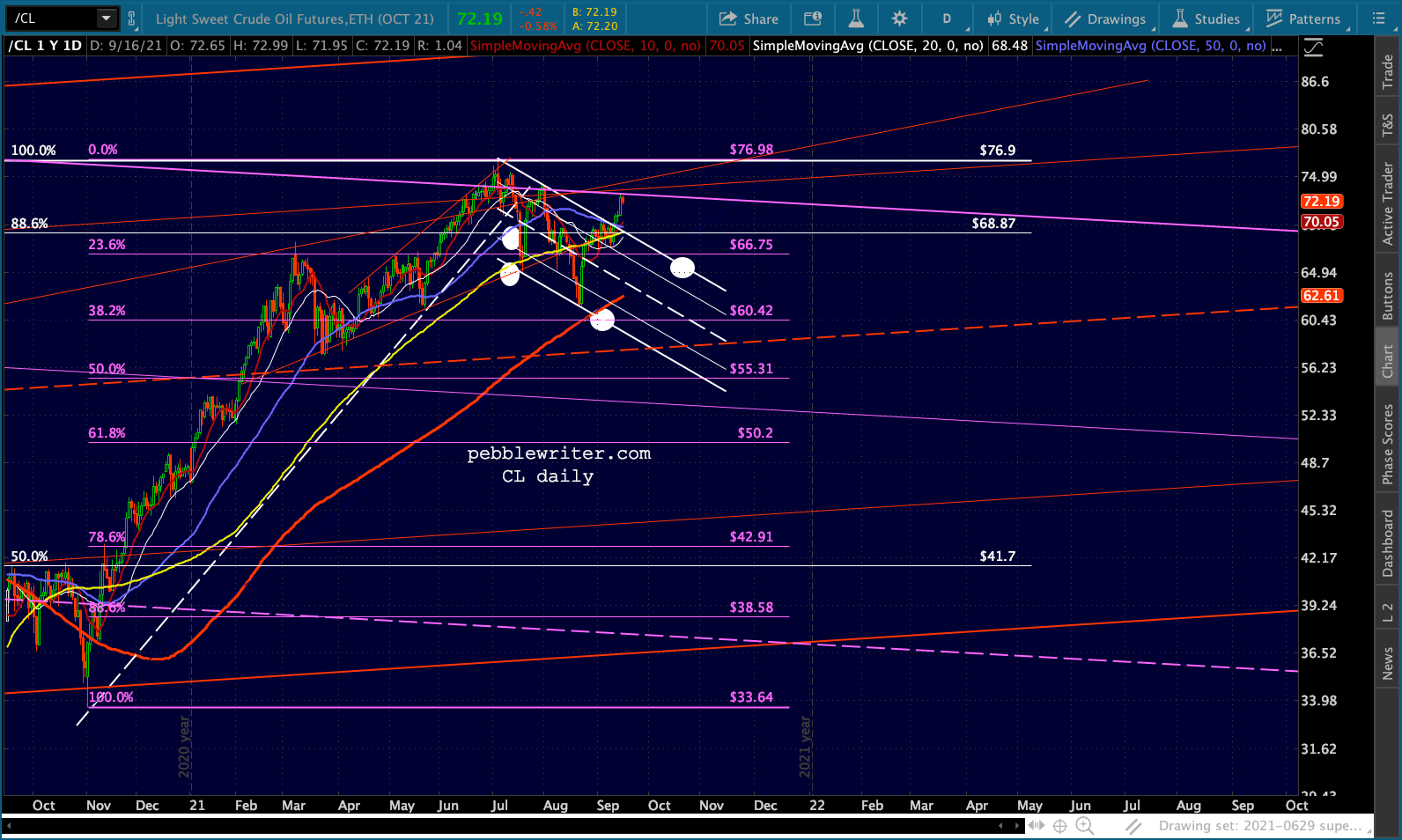This screenshot has width=1402, height=840.
Task: Click the horizontal expand/compress chart icon
Action: 1037,826
